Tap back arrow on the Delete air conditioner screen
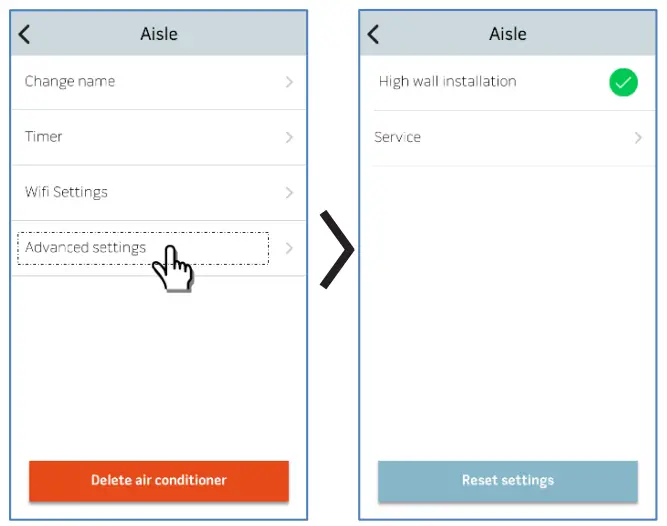The image size is (667, 526). 25,34
